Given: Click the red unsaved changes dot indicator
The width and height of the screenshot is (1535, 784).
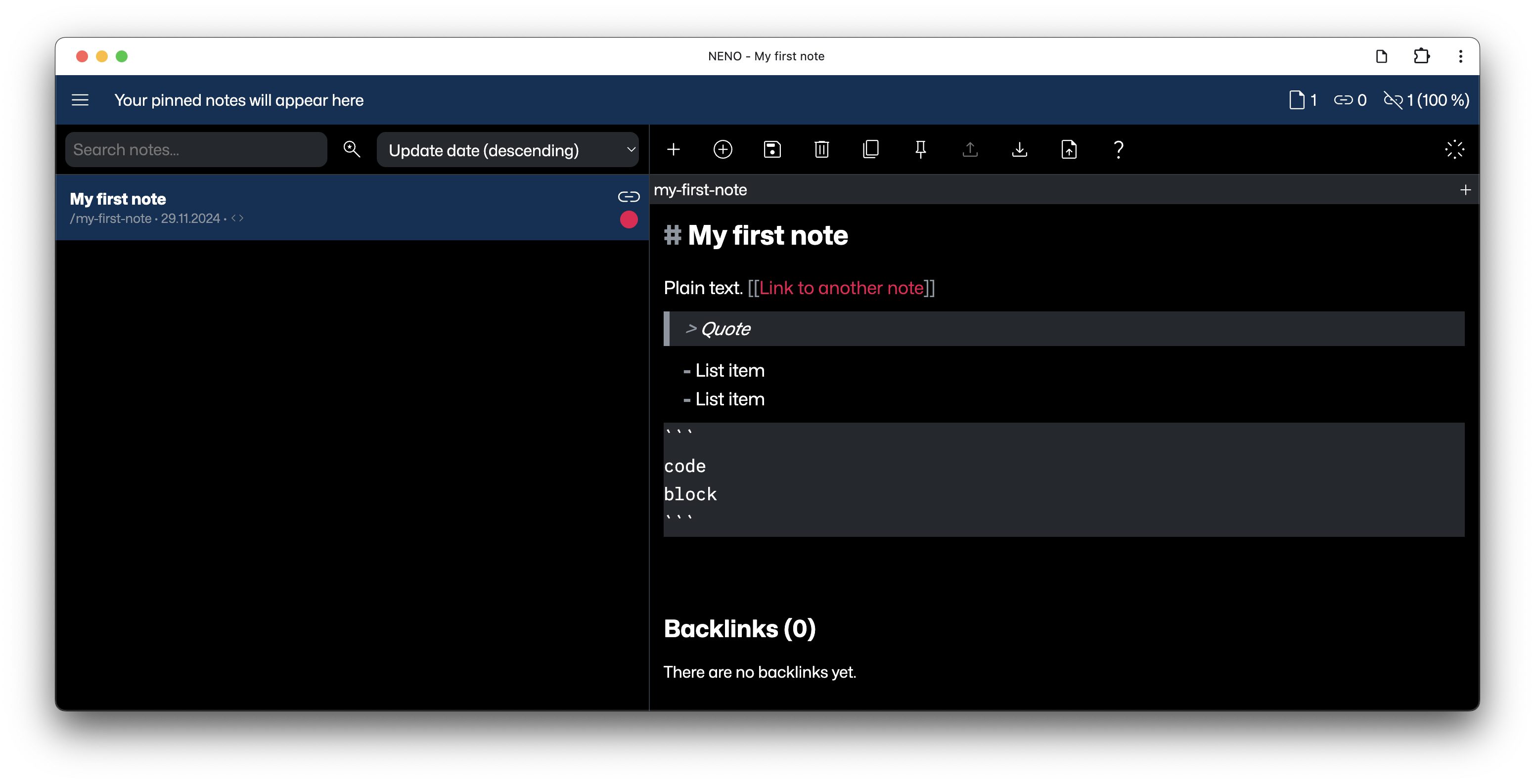Looking at the screenshot, I should tap(629, 218).
